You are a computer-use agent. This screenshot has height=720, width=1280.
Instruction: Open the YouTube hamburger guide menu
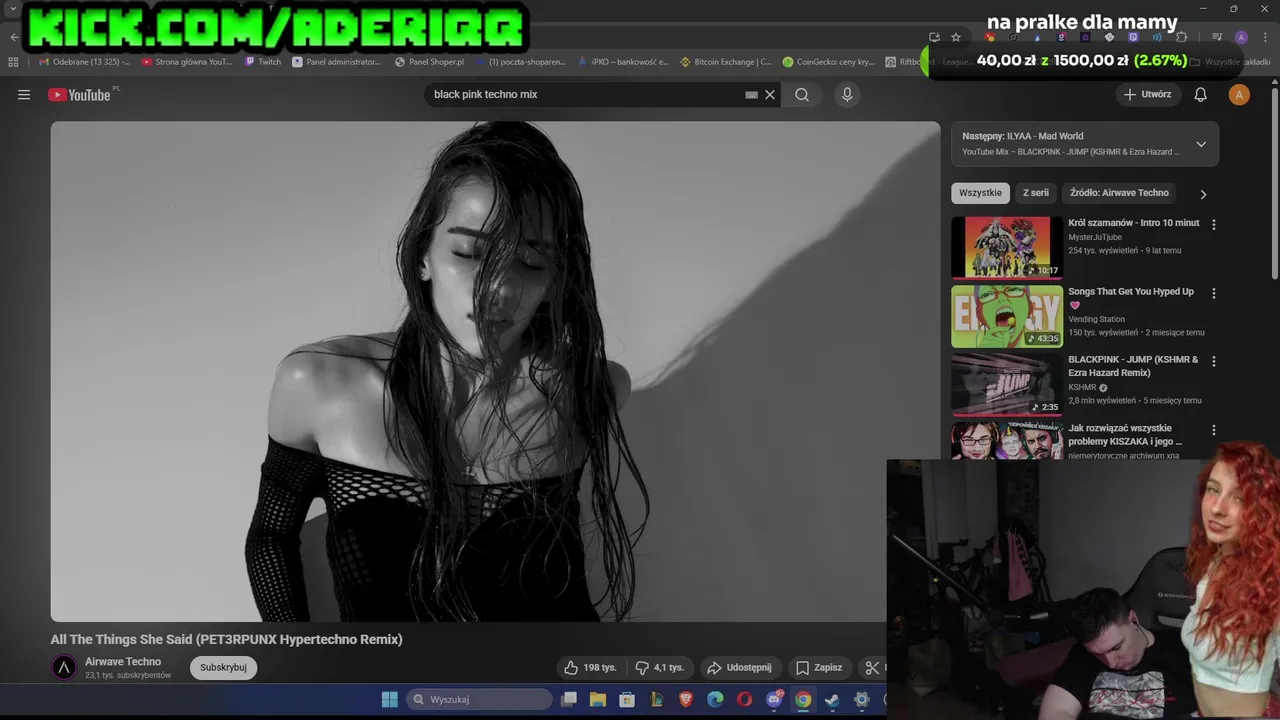(x=24, y=95)
